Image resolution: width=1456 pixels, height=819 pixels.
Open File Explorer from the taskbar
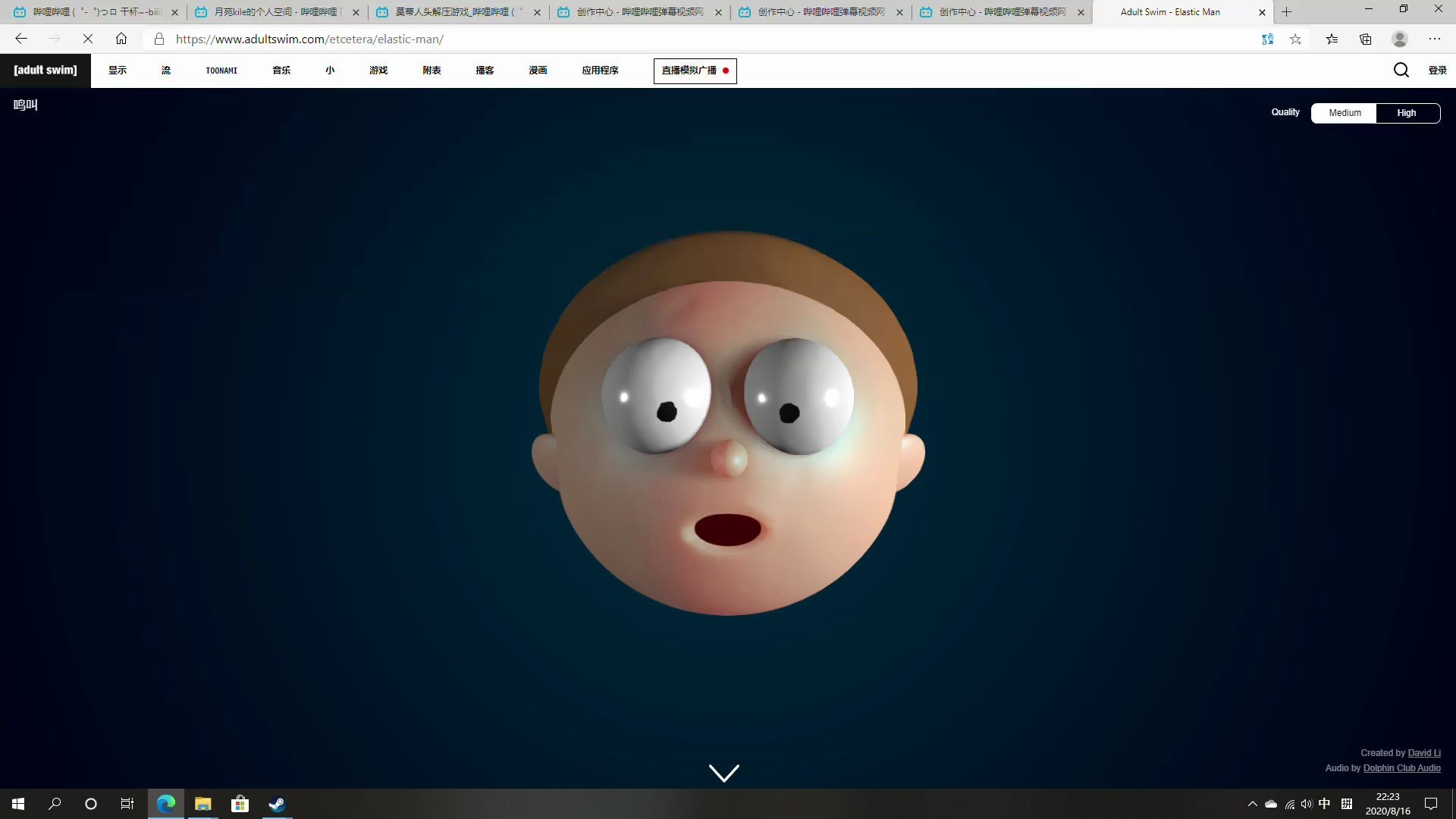[x=202, y=804]
